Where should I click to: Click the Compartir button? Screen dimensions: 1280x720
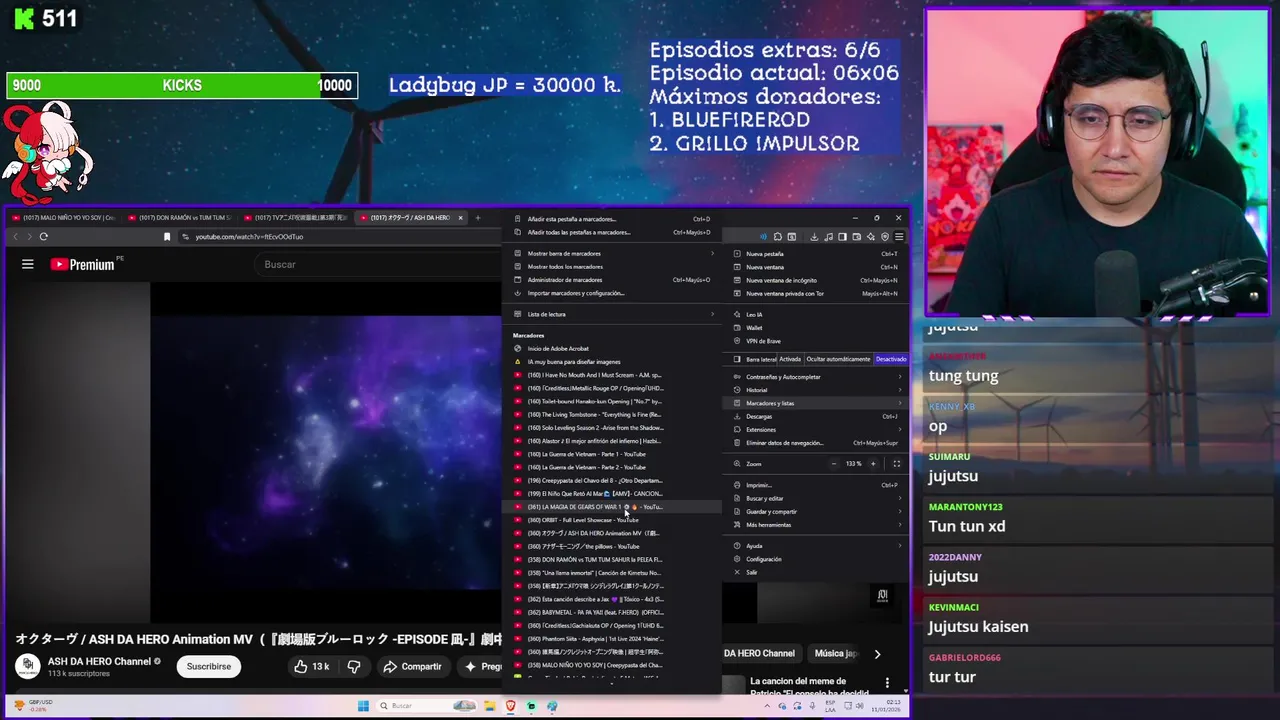point(412,666)
